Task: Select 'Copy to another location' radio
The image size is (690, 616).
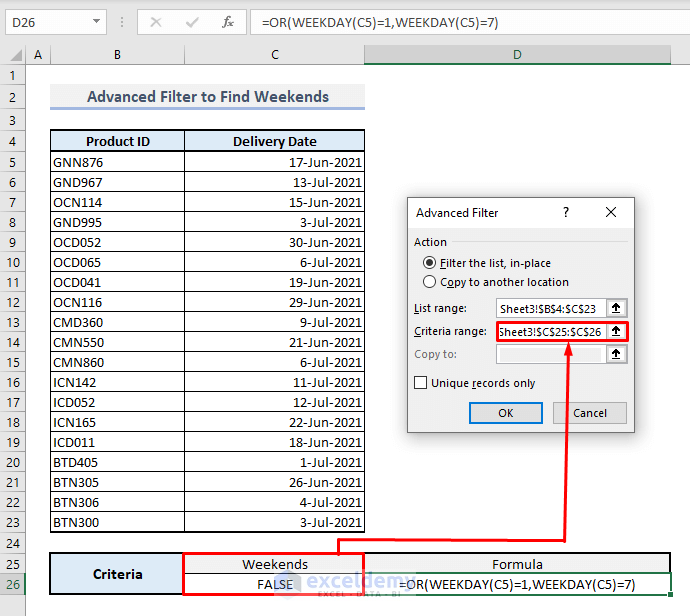Action: (429, 282)
